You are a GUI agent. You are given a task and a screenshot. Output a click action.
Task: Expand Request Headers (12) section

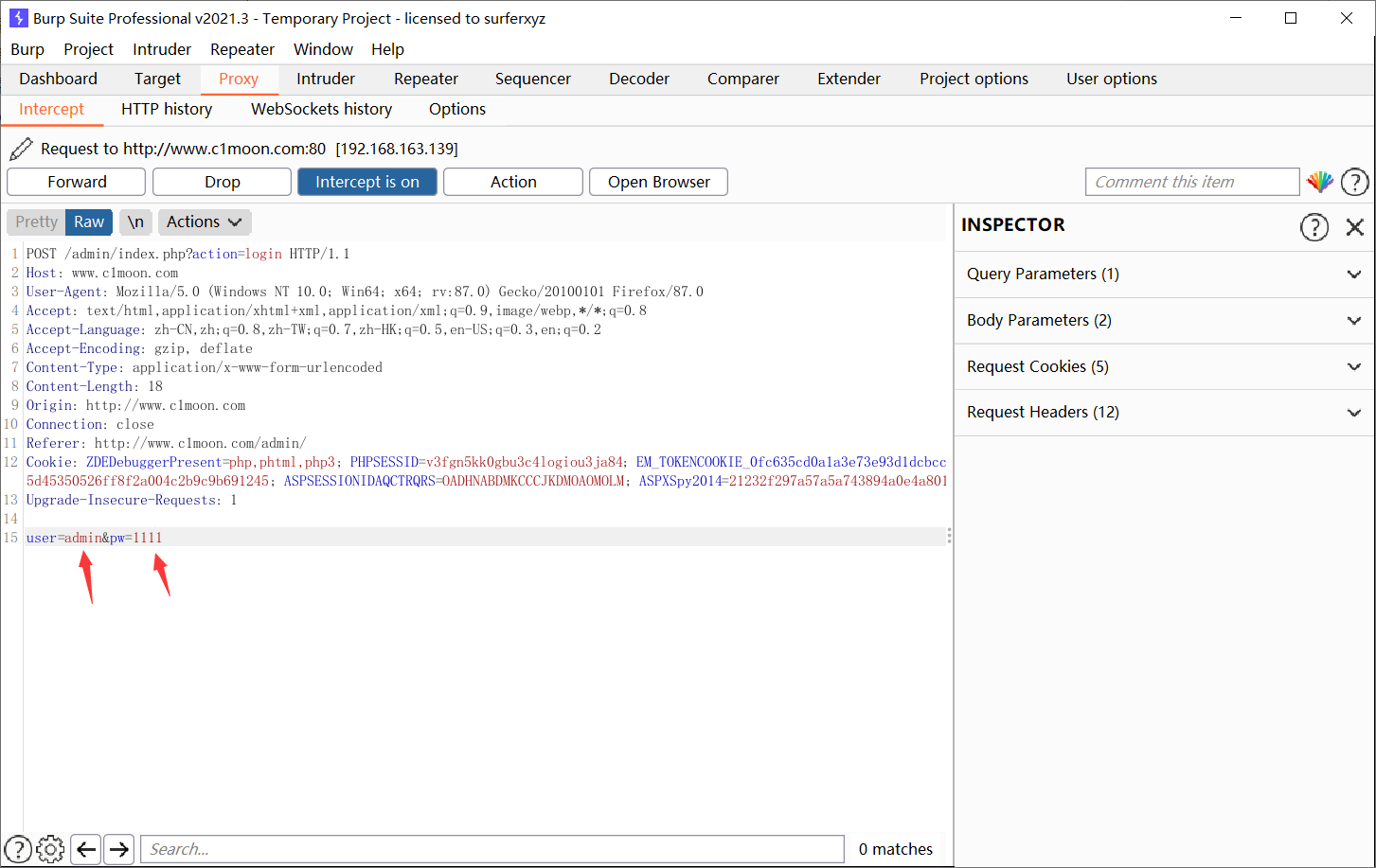click(1164, 412)
